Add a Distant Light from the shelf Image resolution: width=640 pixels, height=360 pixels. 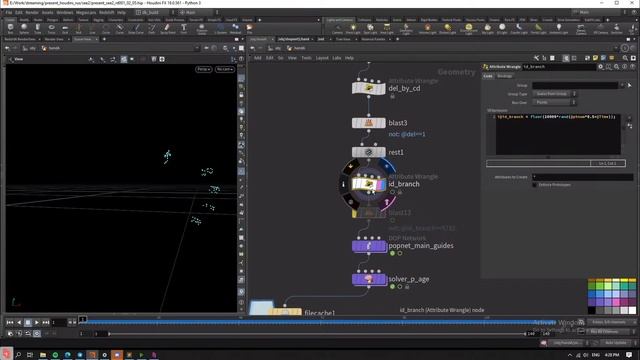[x=448, y=29]
